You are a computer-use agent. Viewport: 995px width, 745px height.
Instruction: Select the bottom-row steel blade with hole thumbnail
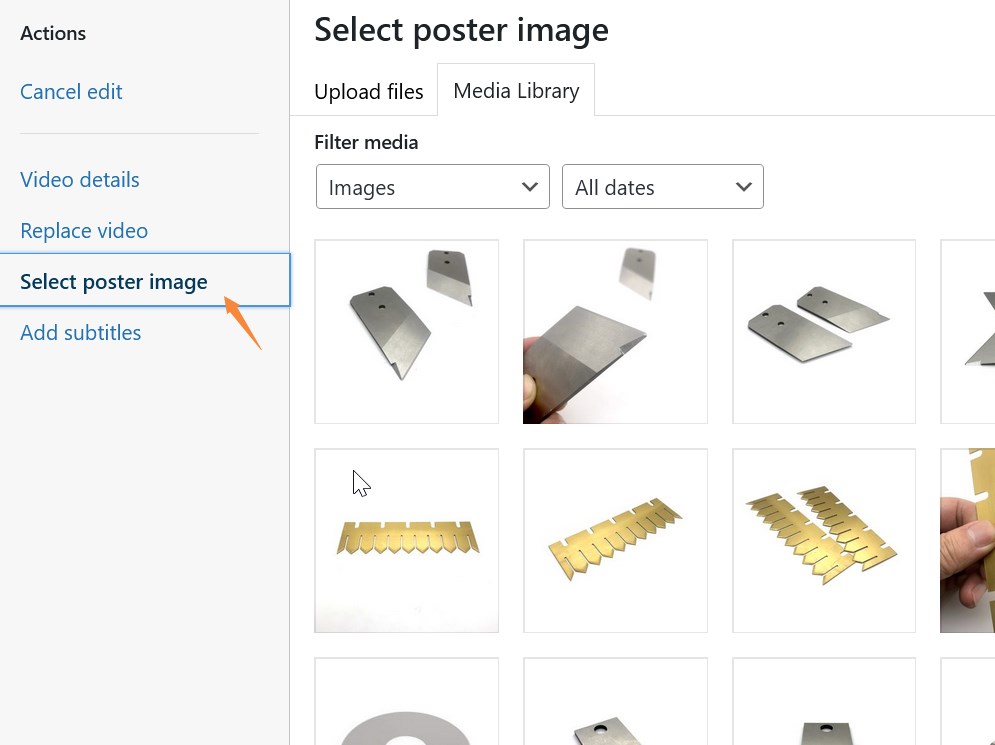(x=615, y=705)
